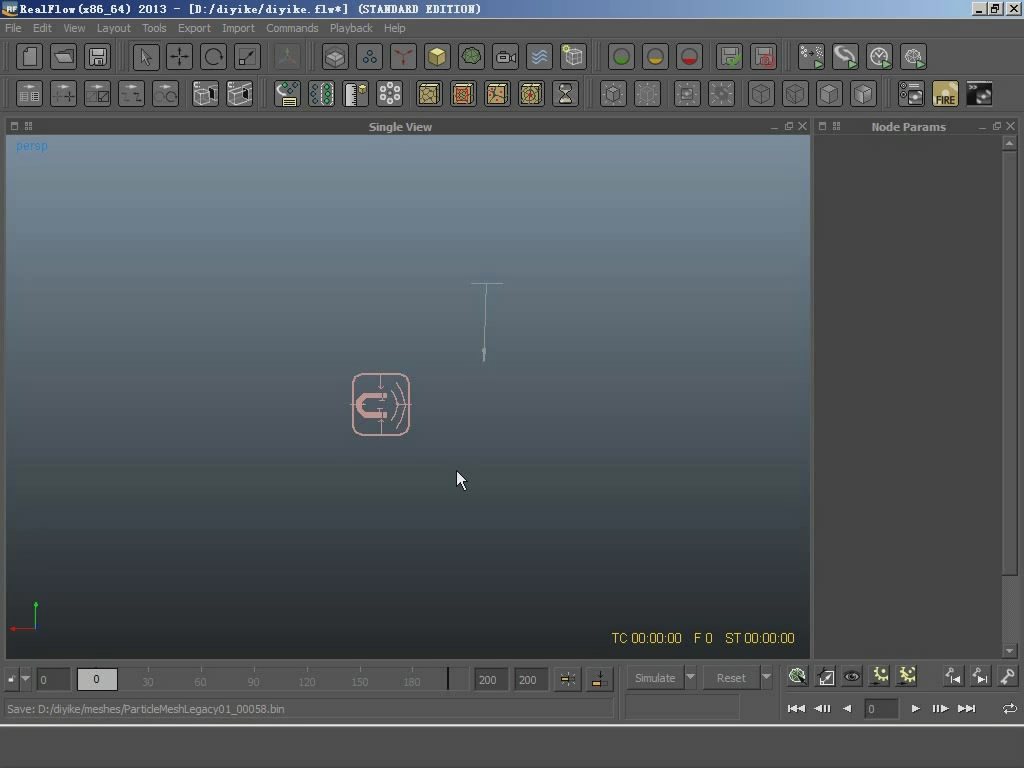
Task: Toggle the timeline lock button left of the timeline
Action: 11,679
